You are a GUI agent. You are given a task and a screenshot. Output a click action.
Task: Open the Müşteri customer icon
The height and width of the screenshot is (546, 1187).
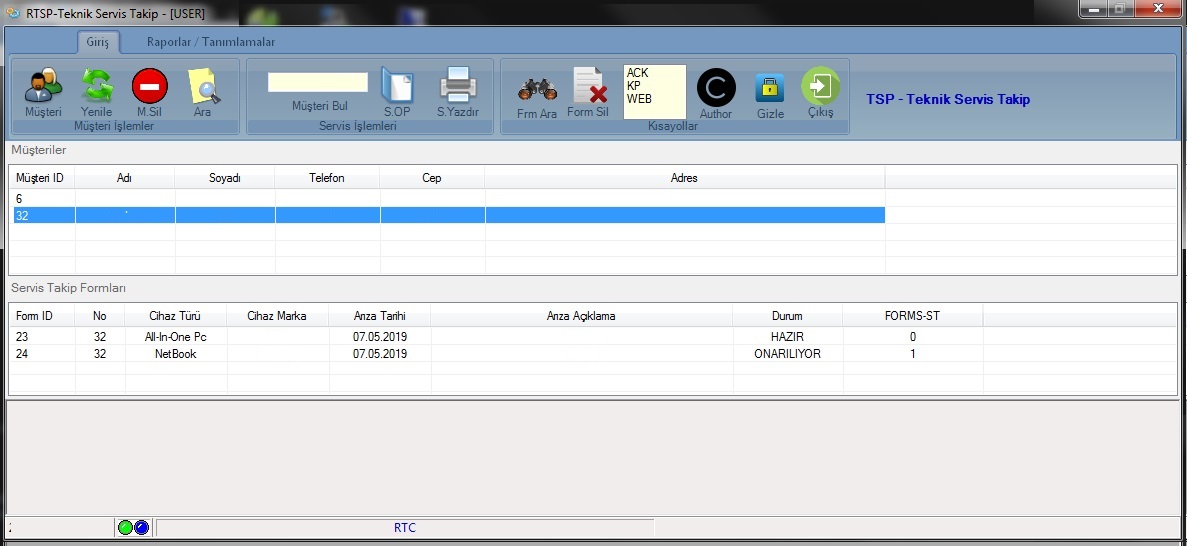click(43, 86)
